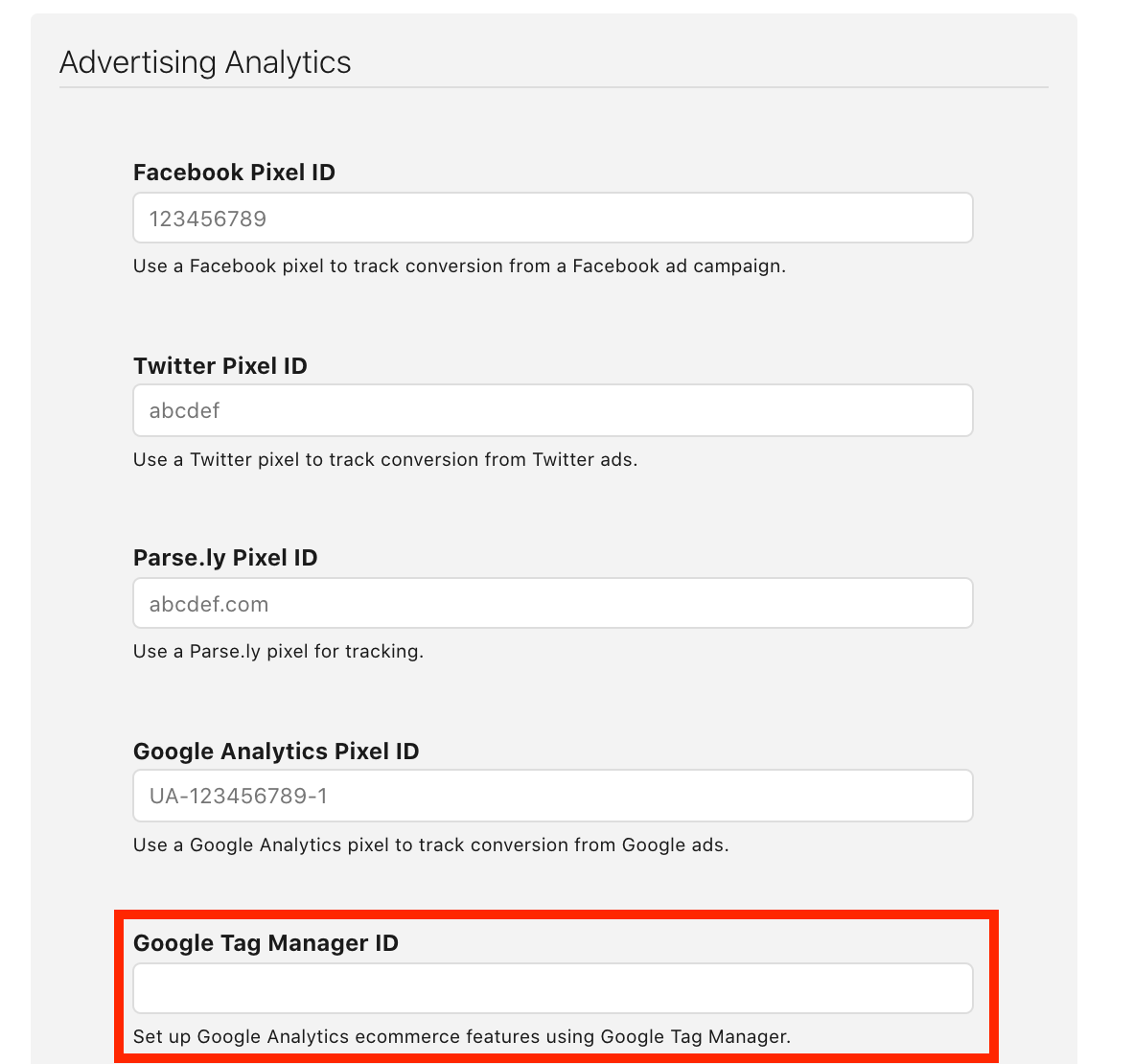This screenshot has height=1064, width=1133.
Task: Select the "Parse.ly Pixel ID" label text
Action: tap(225, 558)
